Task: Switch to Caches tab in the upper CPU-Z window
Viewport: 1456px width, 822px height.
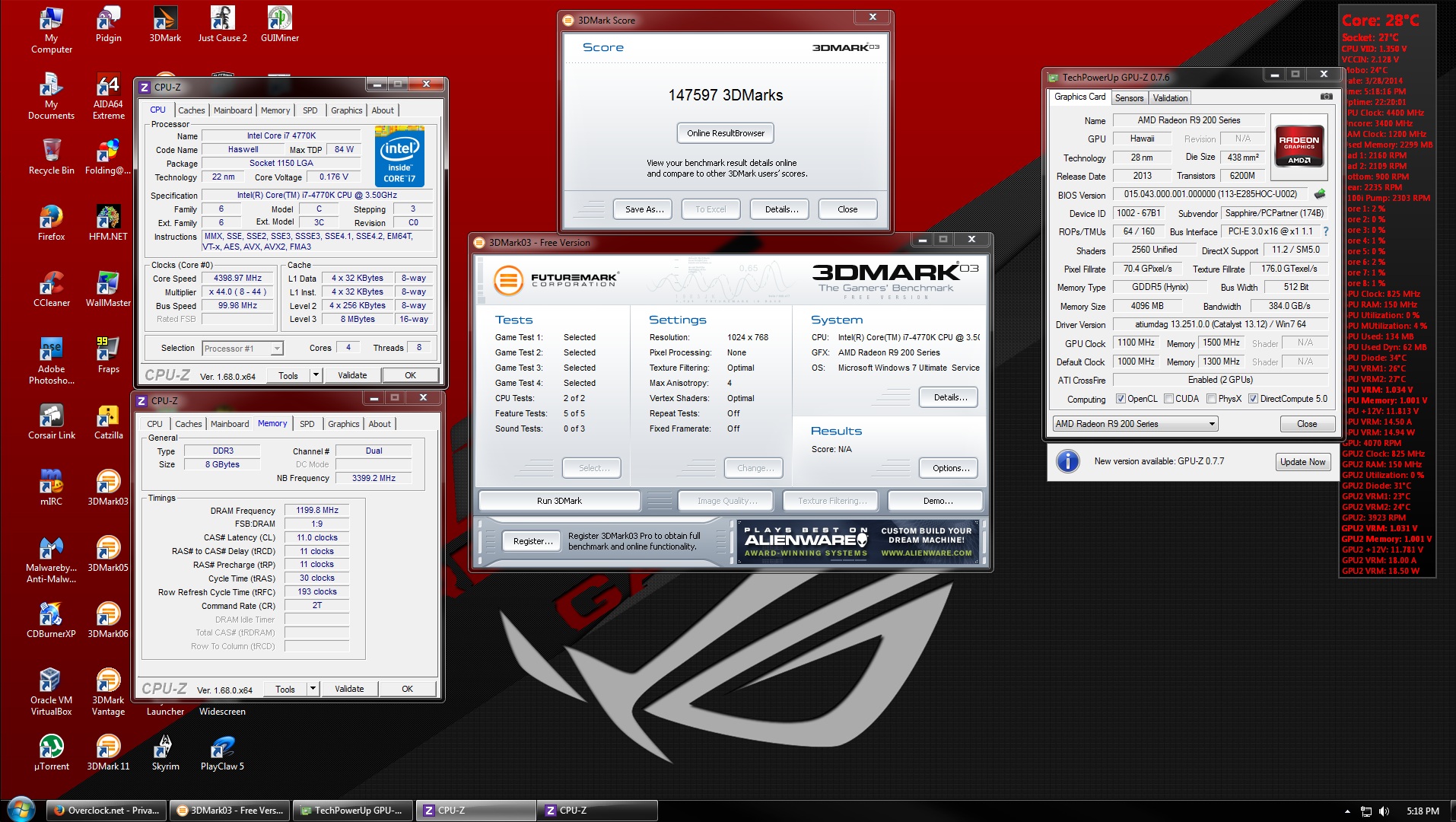Action: click(x=191, y=110)
